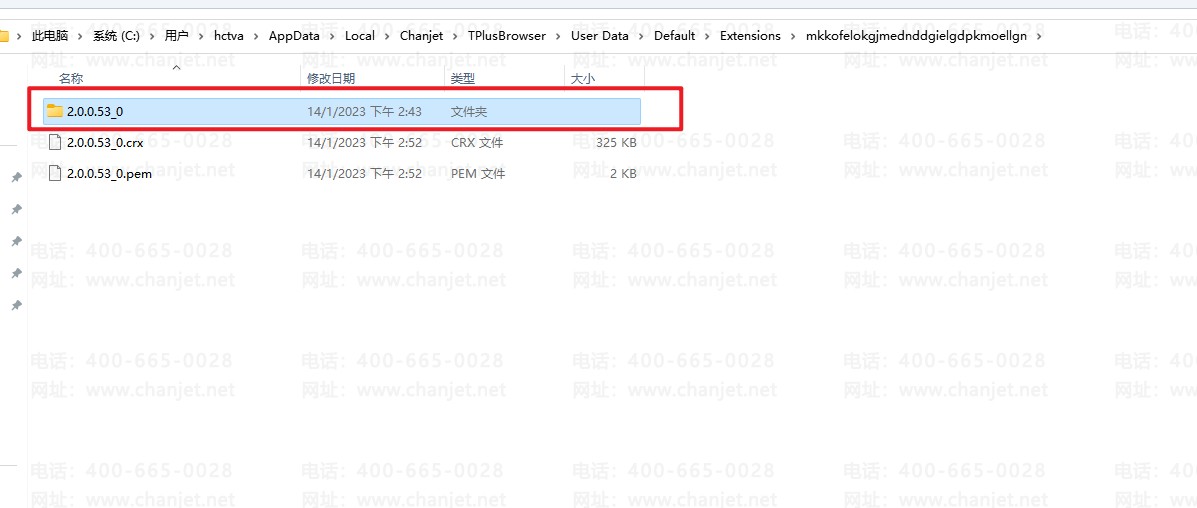The image size is (1197, 508).
Task: Sort files by the 类型 column header
Action: pyautogui.click(x=462, y=78)
